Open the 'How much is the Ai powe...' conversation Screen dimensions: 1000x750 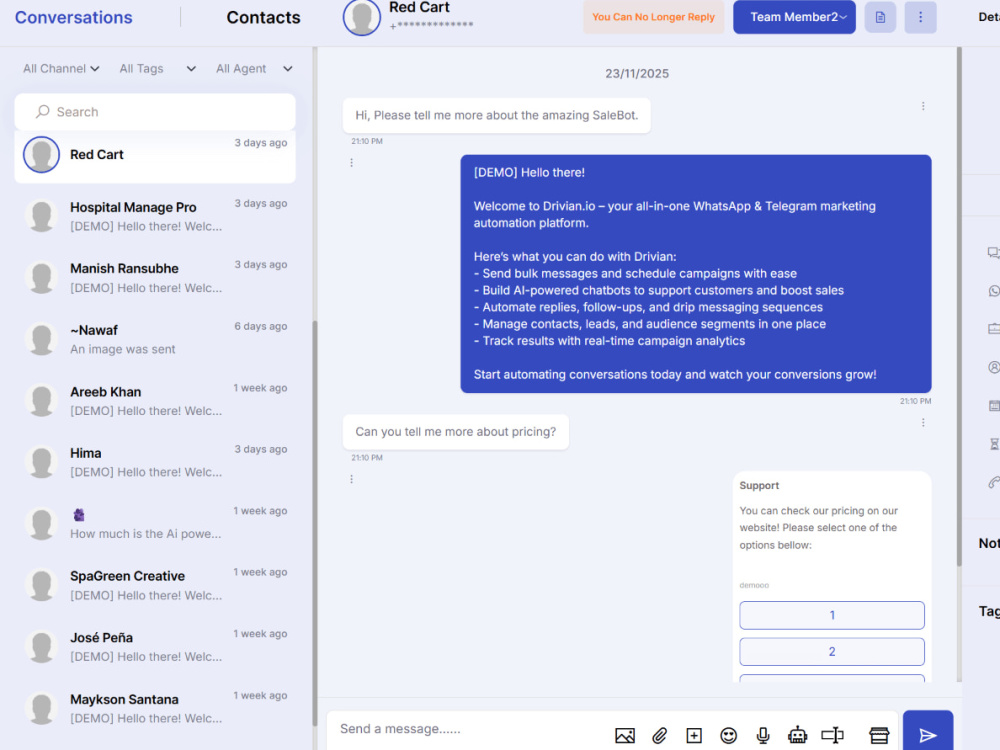[155, 524]
